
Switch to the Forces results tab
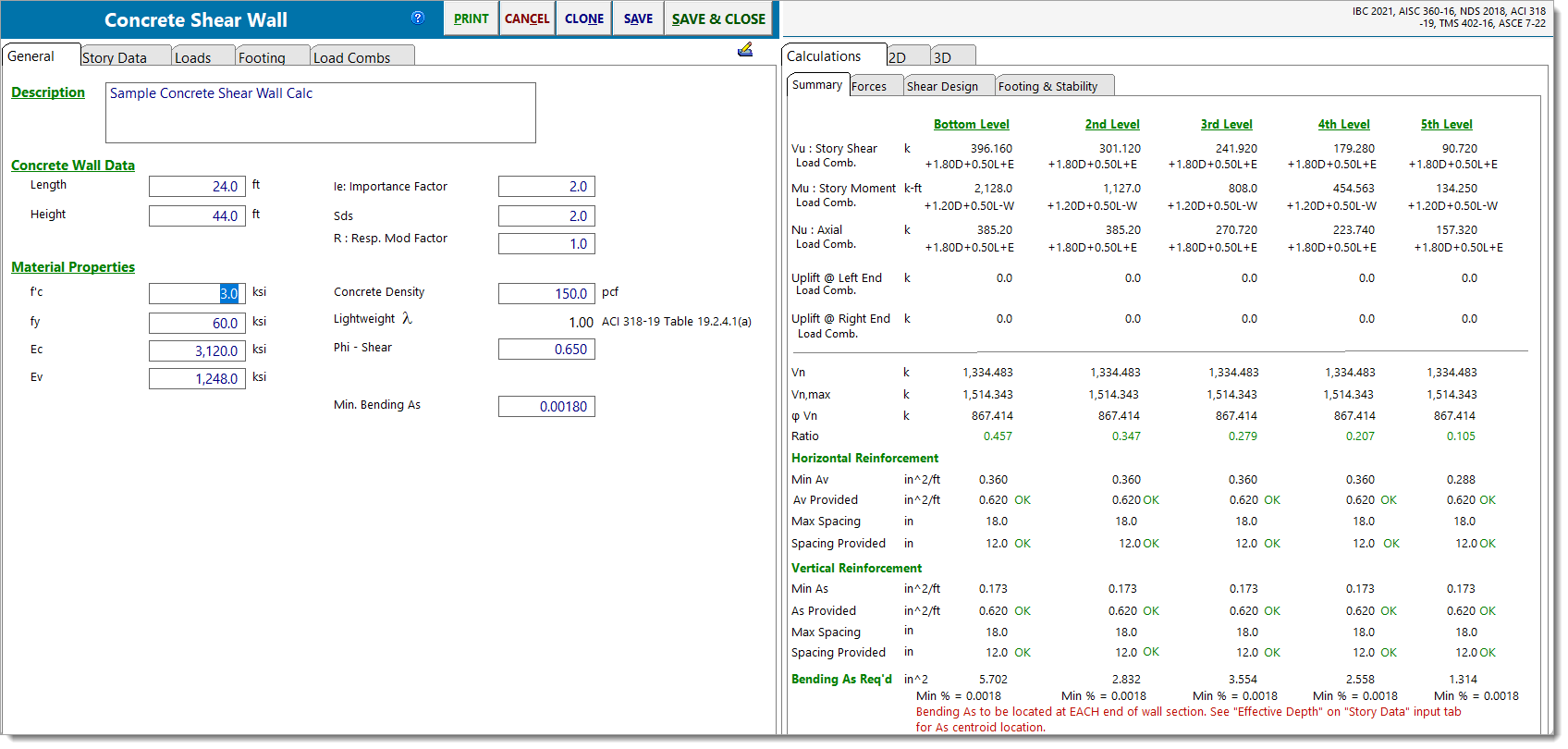tap(869, 86)
